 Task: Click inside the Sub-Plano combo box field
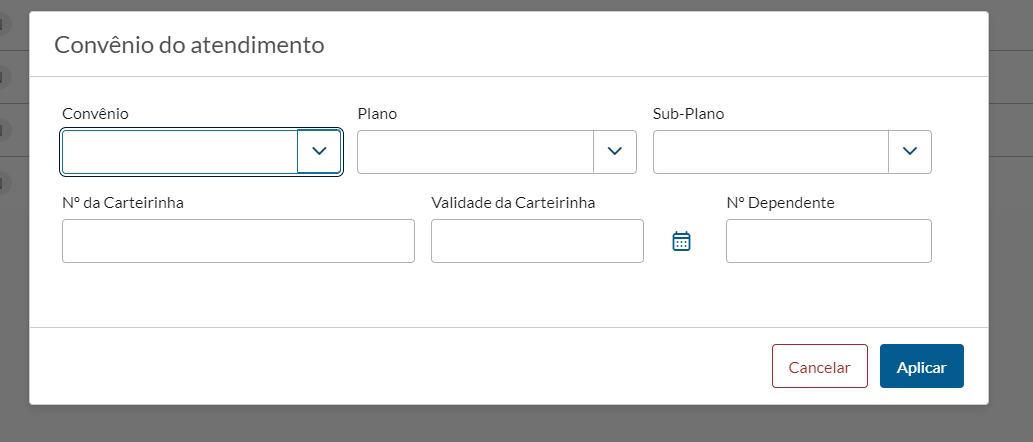[x=770, y=152]
